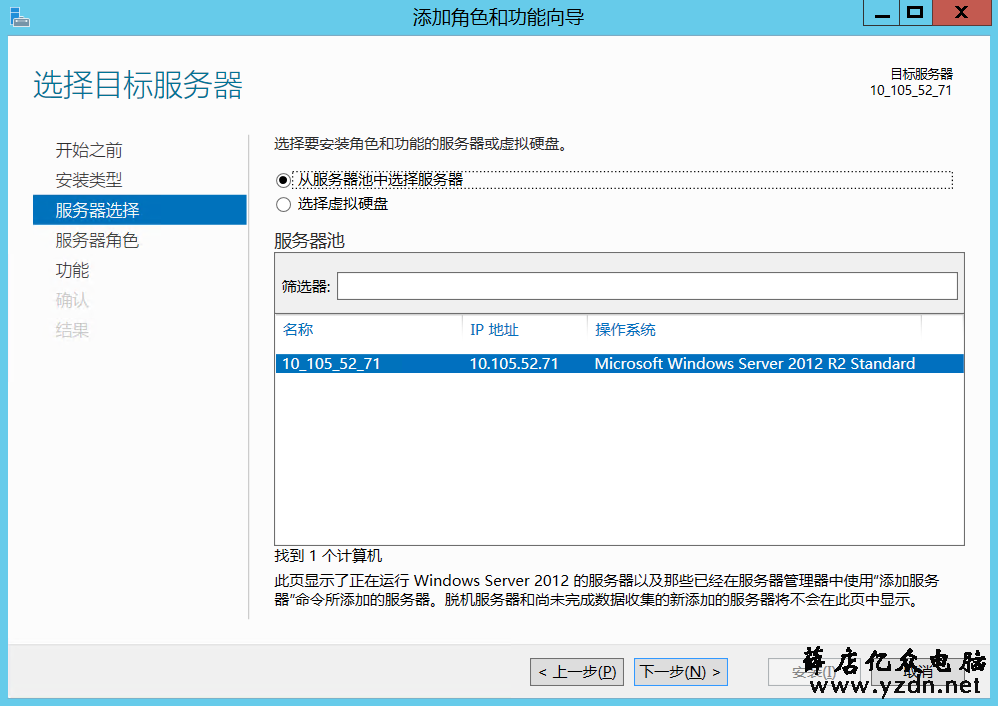This screenshot has width=998, height=706.
Task: Minimize the wizard window
Action: (882, 13)
